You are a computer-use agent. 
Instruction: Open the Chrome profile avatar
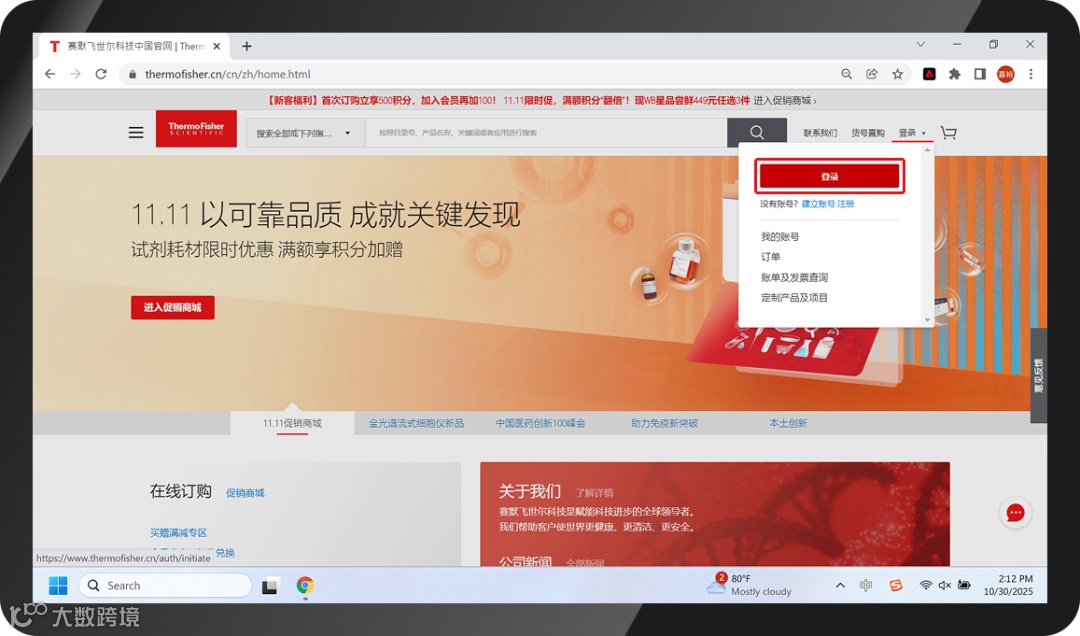(1006, 74)
